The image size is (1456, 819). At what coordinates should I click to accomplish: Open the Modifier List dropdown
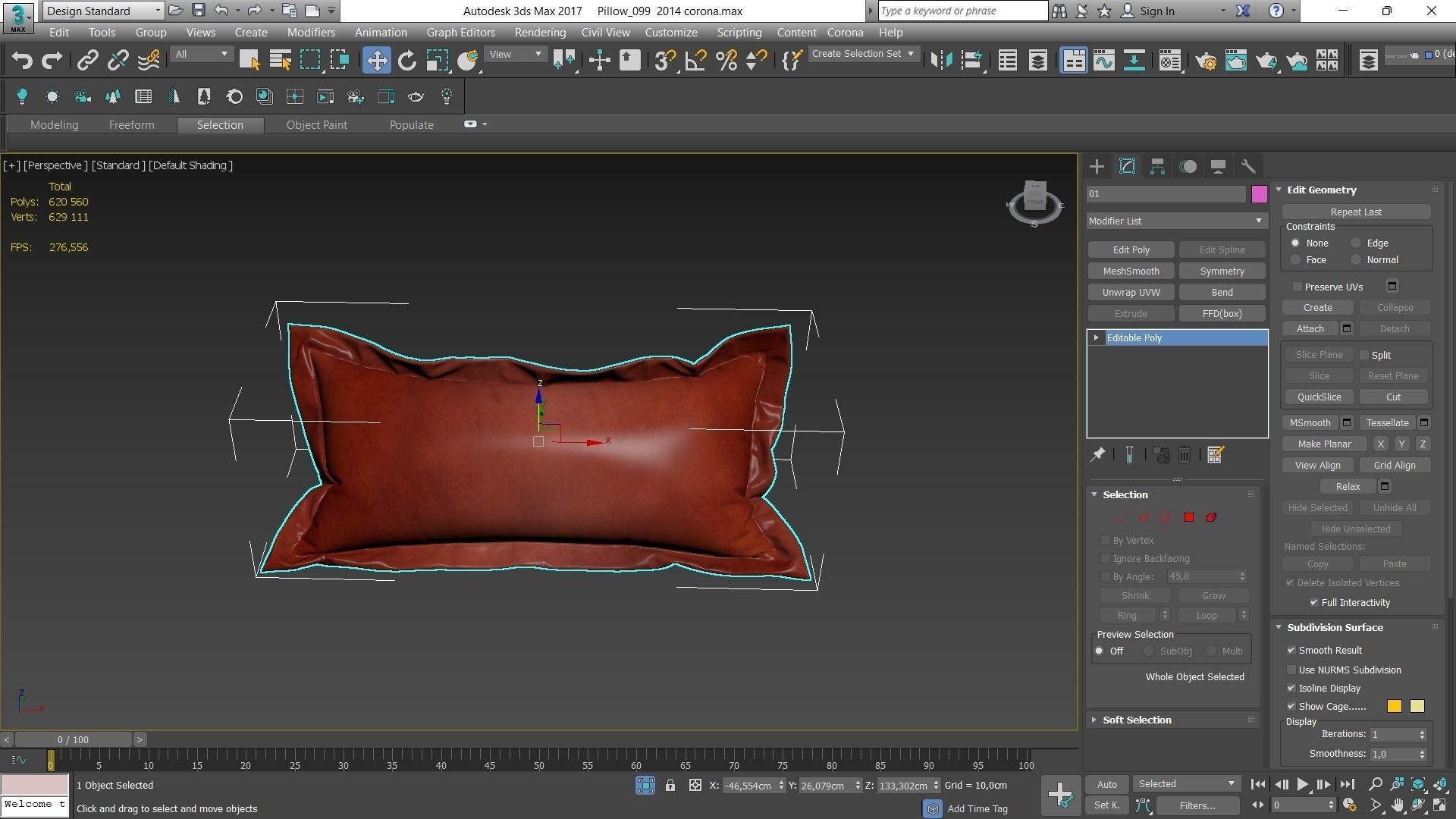pyautogui.click(x=1176, y=221)
